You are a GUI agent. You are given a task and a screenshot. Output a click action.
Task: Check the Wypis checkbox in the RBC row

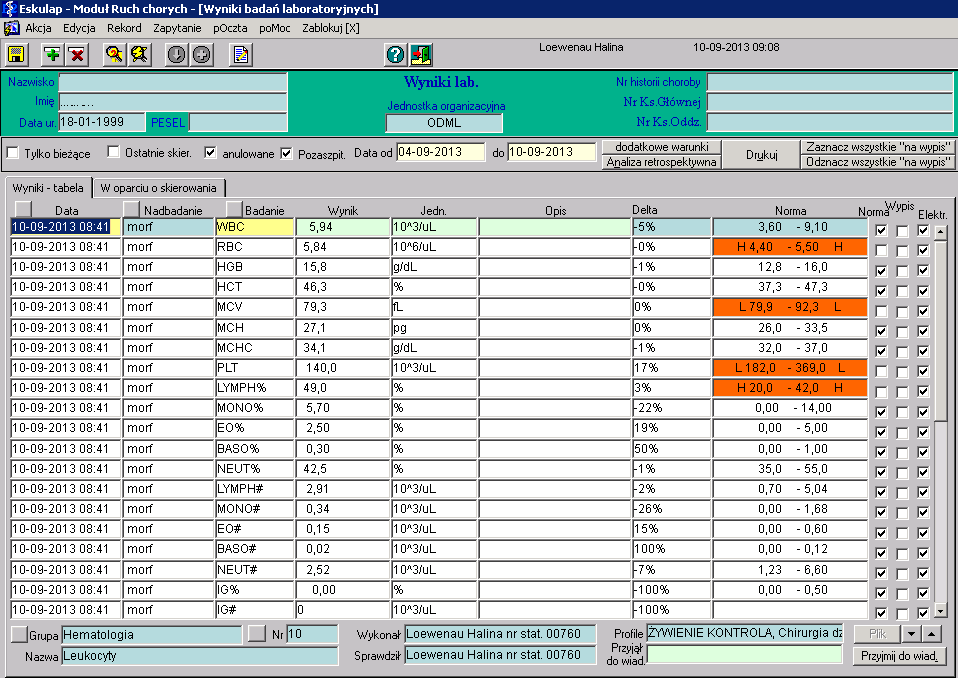pyautogui.click(x=902, y=251)
